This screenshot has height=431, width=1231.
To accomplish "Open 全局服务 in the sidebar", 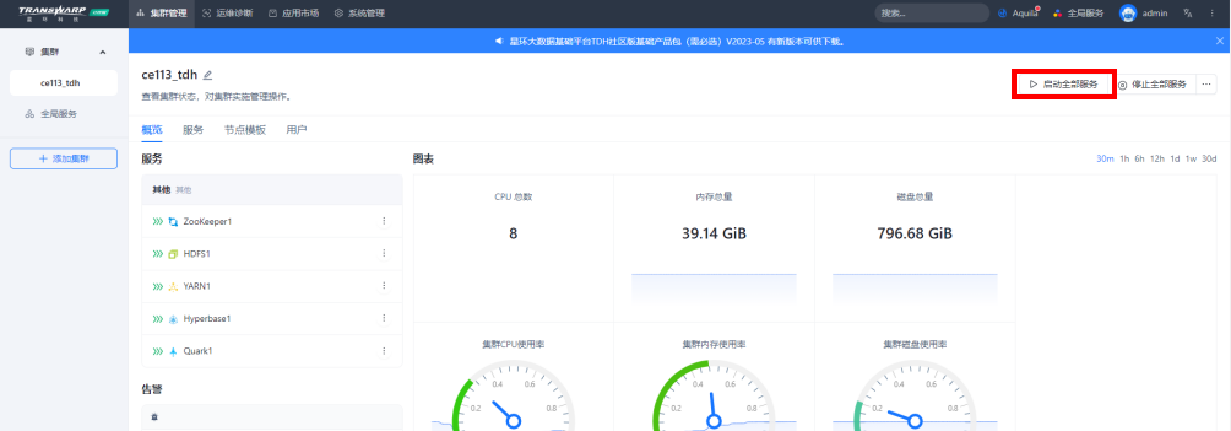I will click(x=50, y=114).
